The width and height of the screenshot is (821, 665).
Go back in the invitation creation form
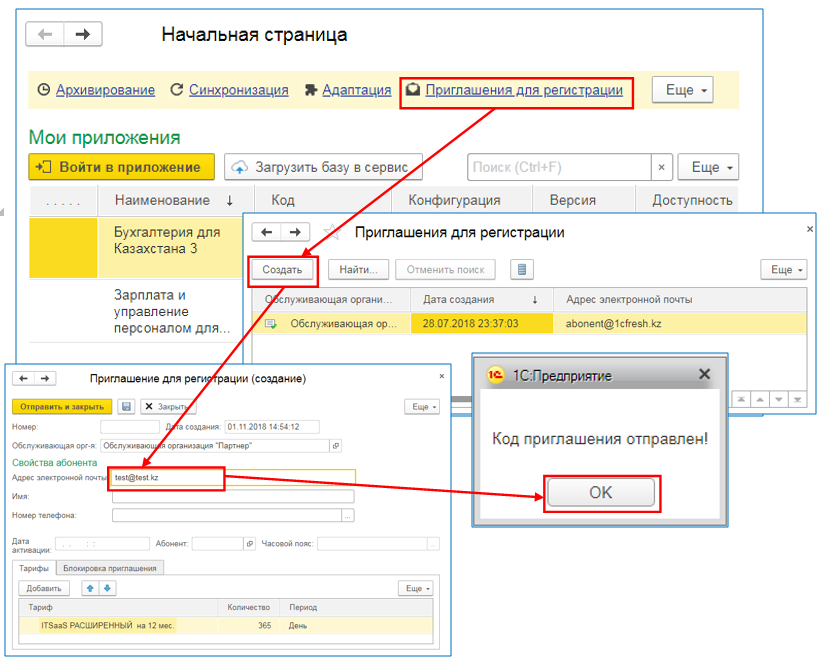[x=24, y=378]
